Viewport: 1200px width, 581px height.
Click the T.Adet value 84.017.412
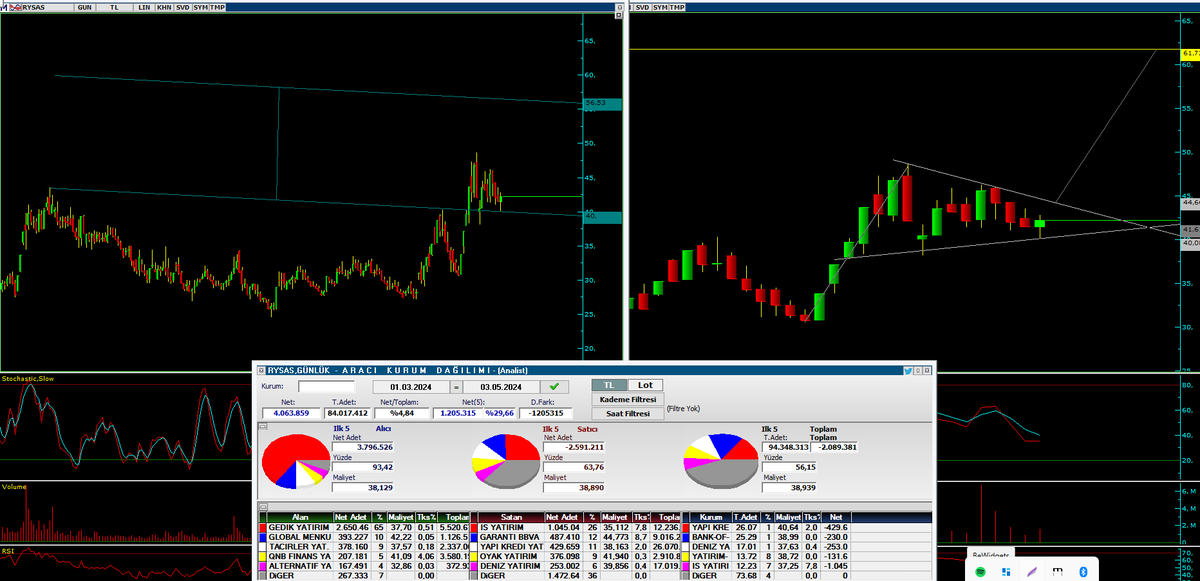(x=346, y=412)
